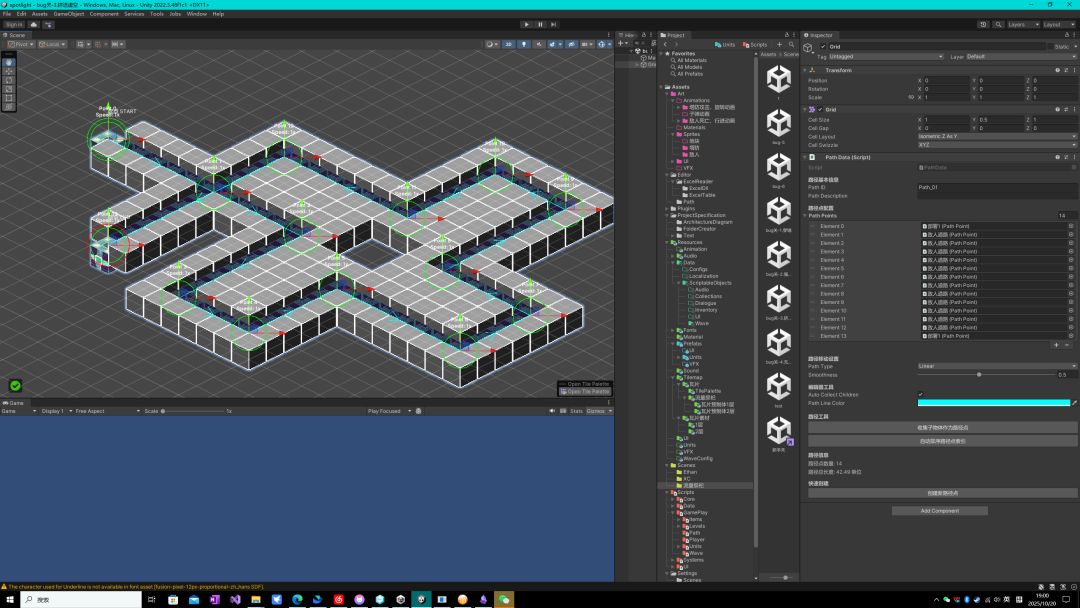Toggle the Grid component enabled checkbox

820,109
